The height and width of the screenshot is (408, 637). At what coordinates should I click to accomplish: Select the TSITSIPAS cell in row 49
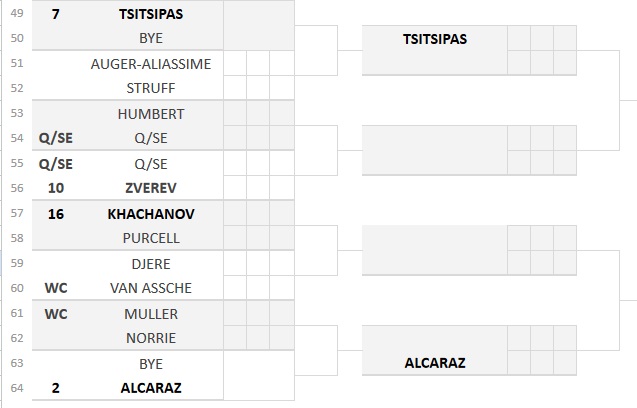151,14
